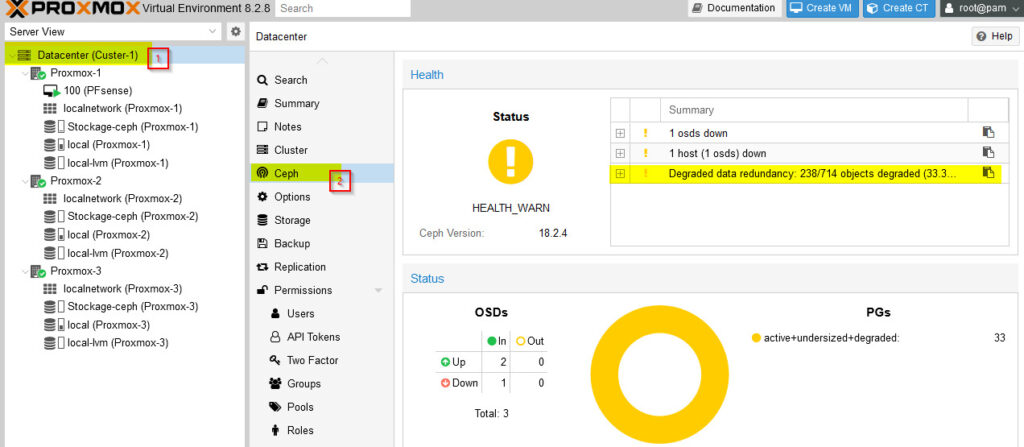The height and width of the screenshot is (447, 1024).
Task: Open the Notes menu item
Action: (322, 127)
